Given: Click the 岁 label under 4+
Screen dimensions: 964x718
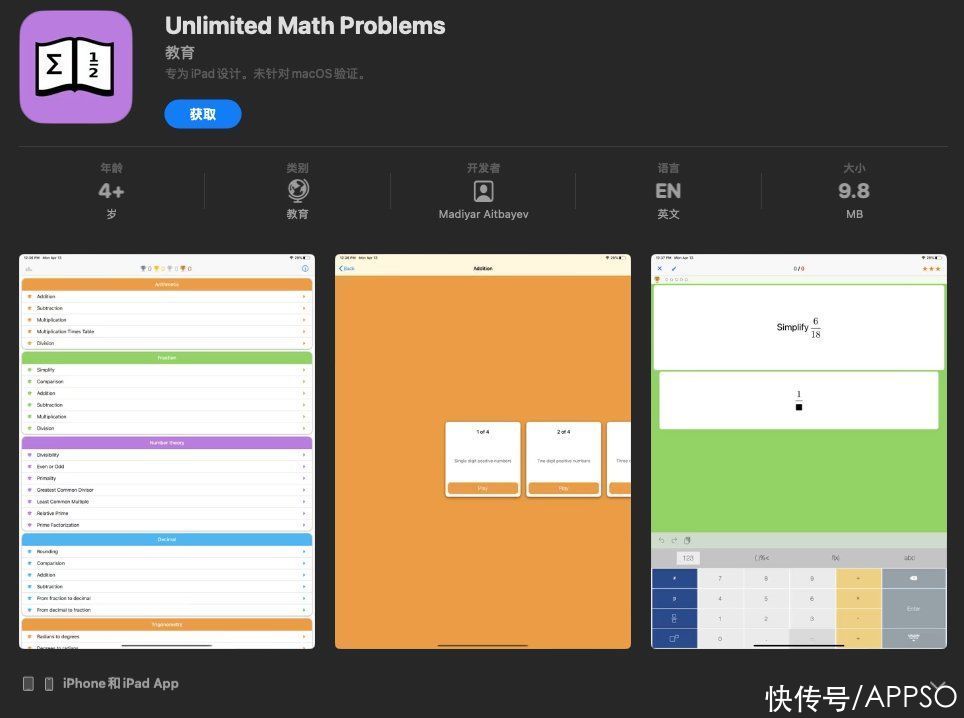Looking at the screenshot, I should point(111,214).
